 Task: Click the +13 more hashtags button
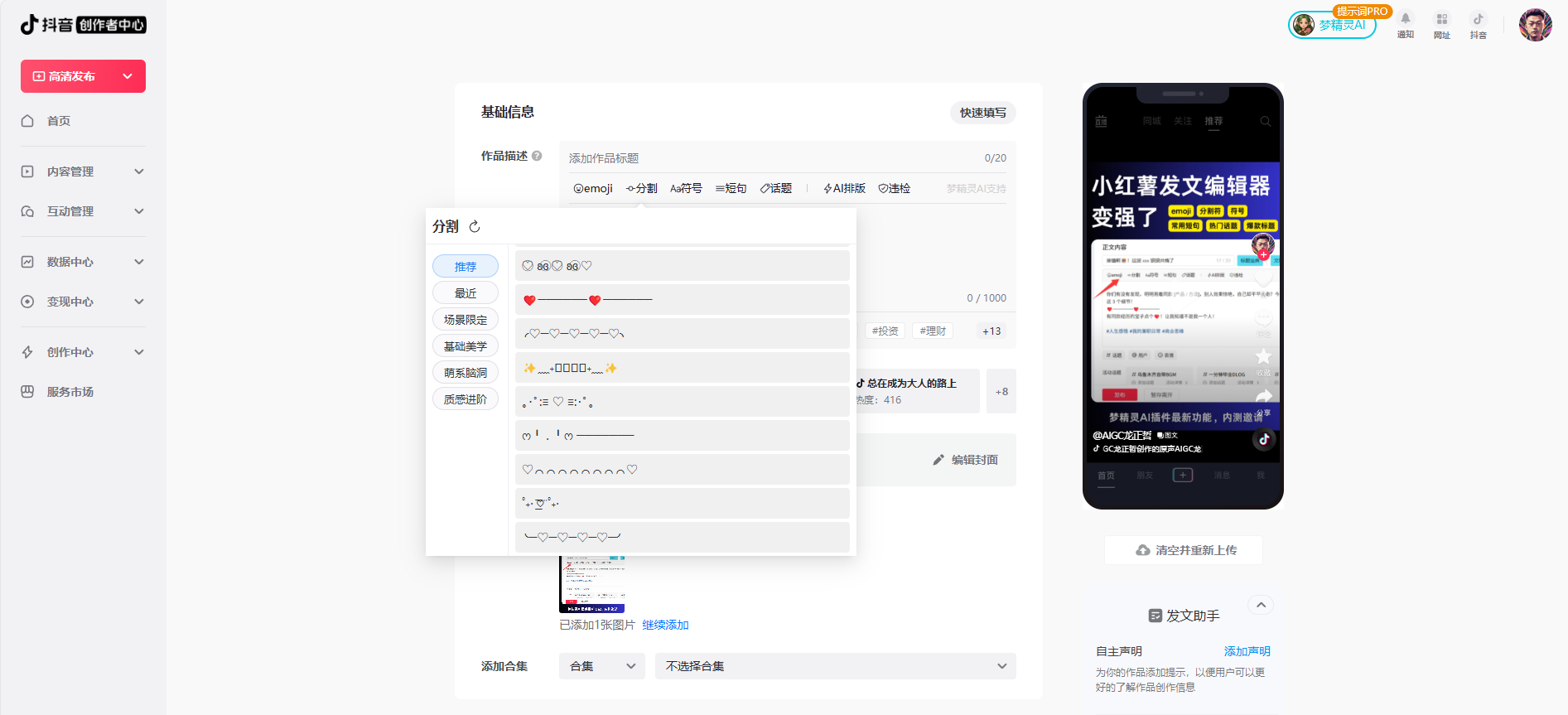[x=991, y=331]
